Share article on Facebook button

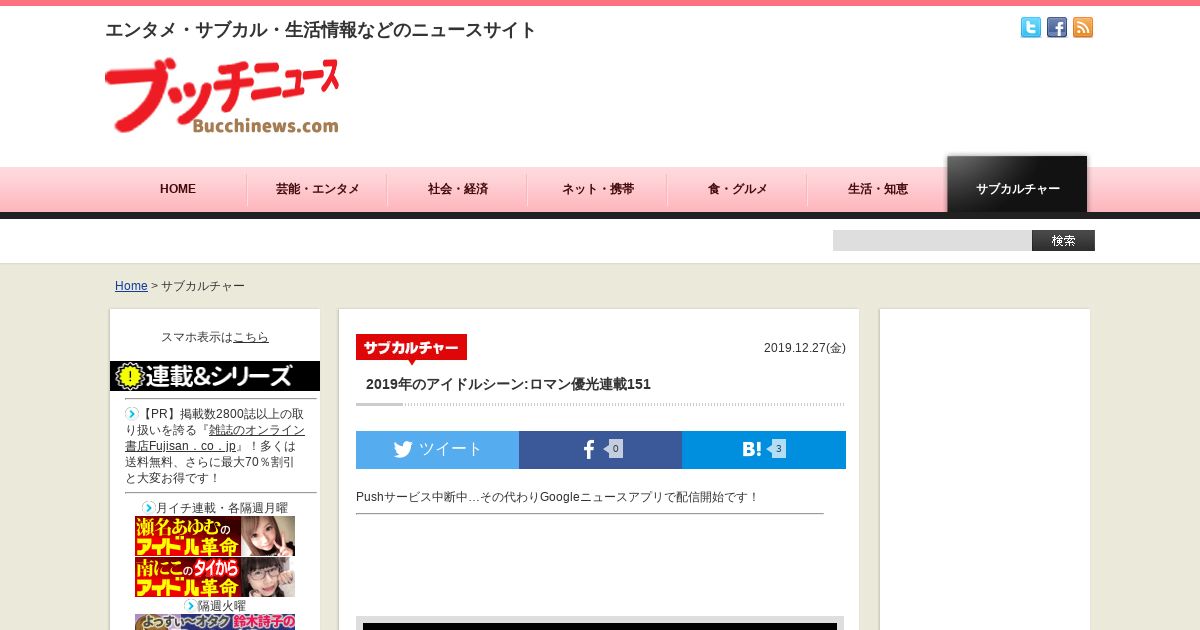[600, 450]
